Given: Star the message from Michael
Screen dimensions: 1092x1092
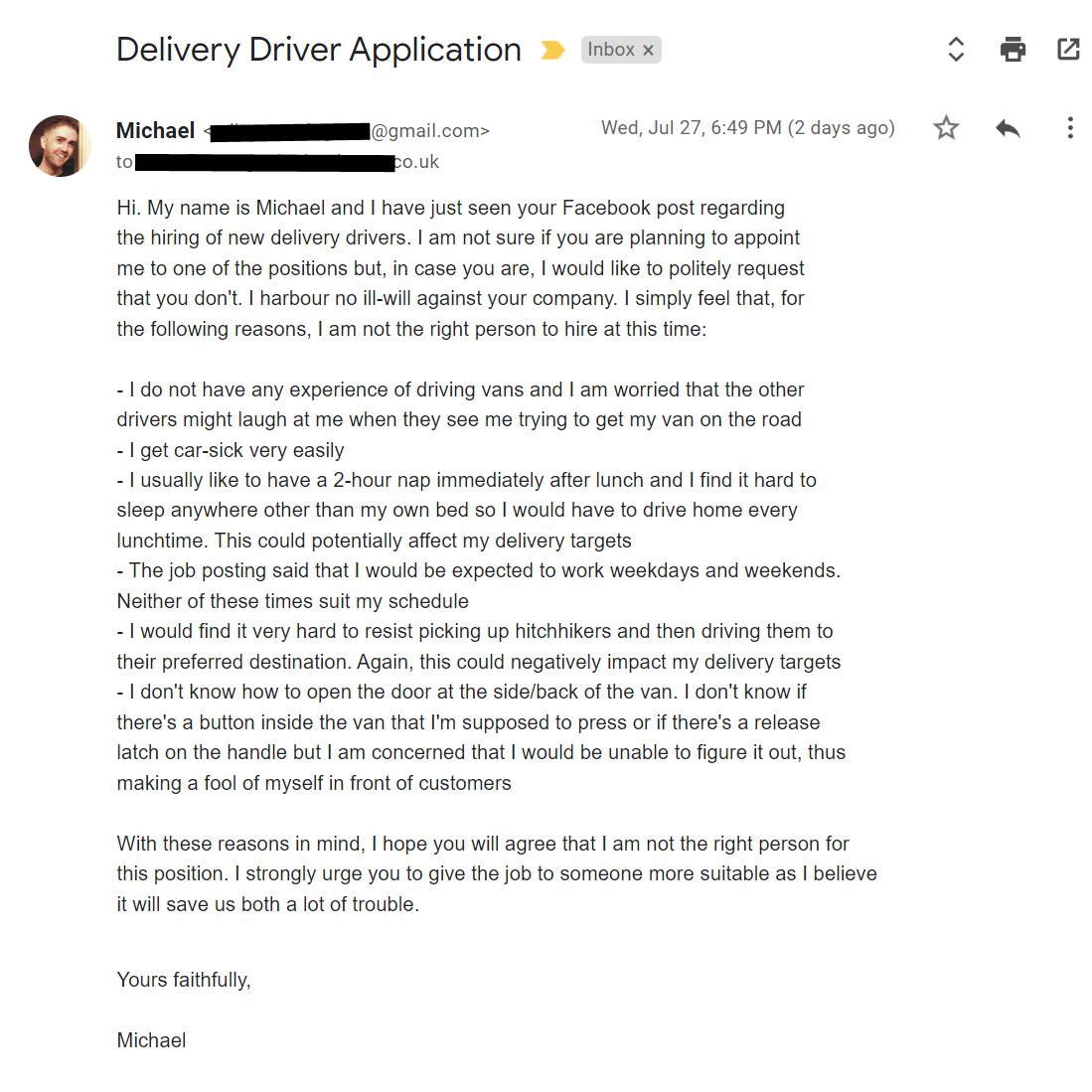Looking at the screenshot, I should coord(946,128).
